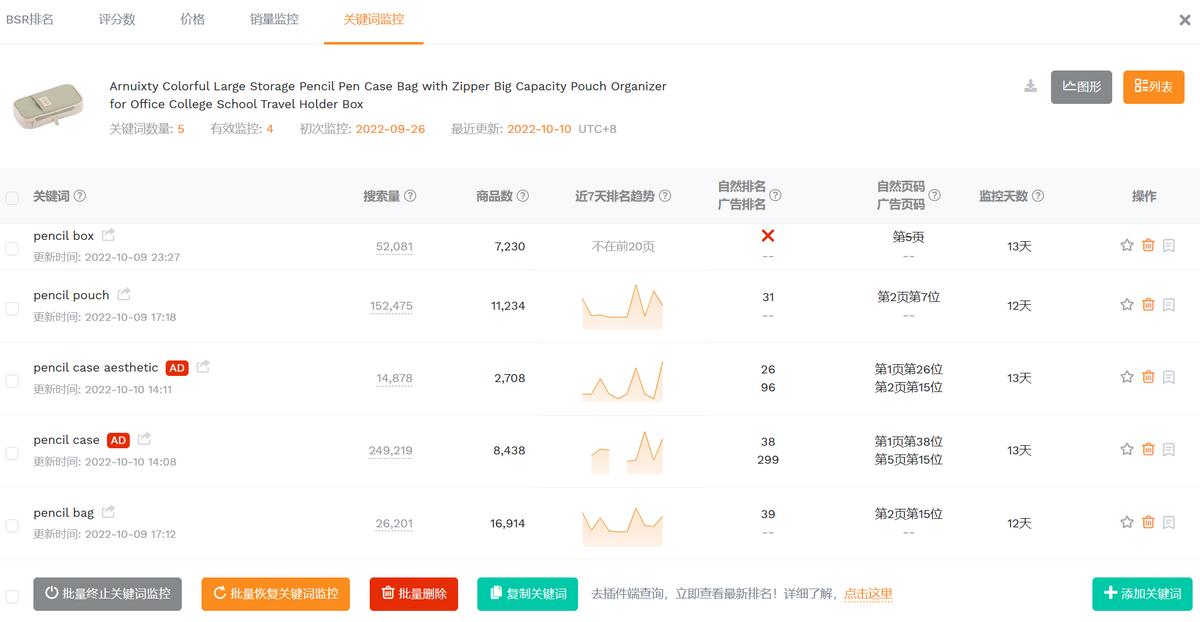Delete the pencil pouch keyword with trash icon
Viewport: 1200px width, 622px height.
[1148, 304]
